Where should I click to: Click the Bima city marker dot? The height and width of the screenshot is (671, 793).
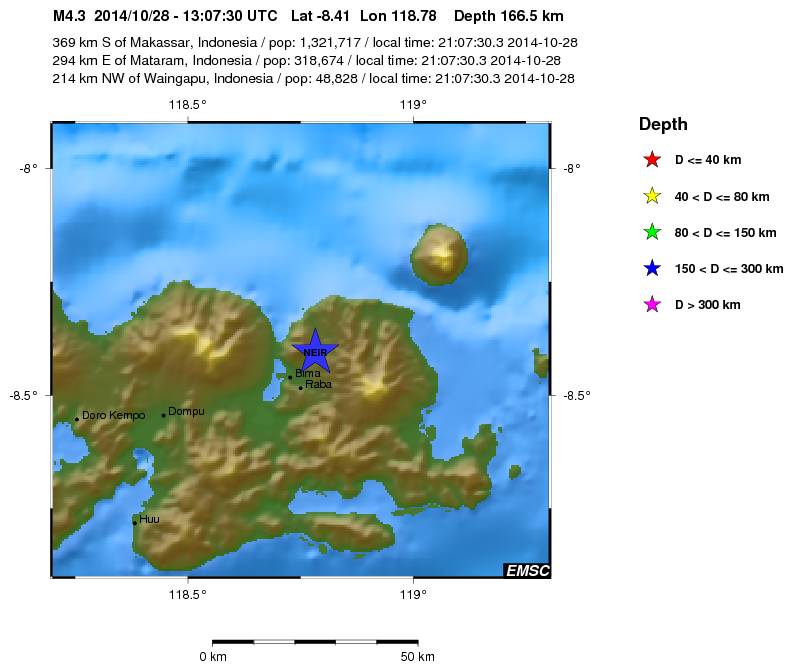[x=290, y=377]
